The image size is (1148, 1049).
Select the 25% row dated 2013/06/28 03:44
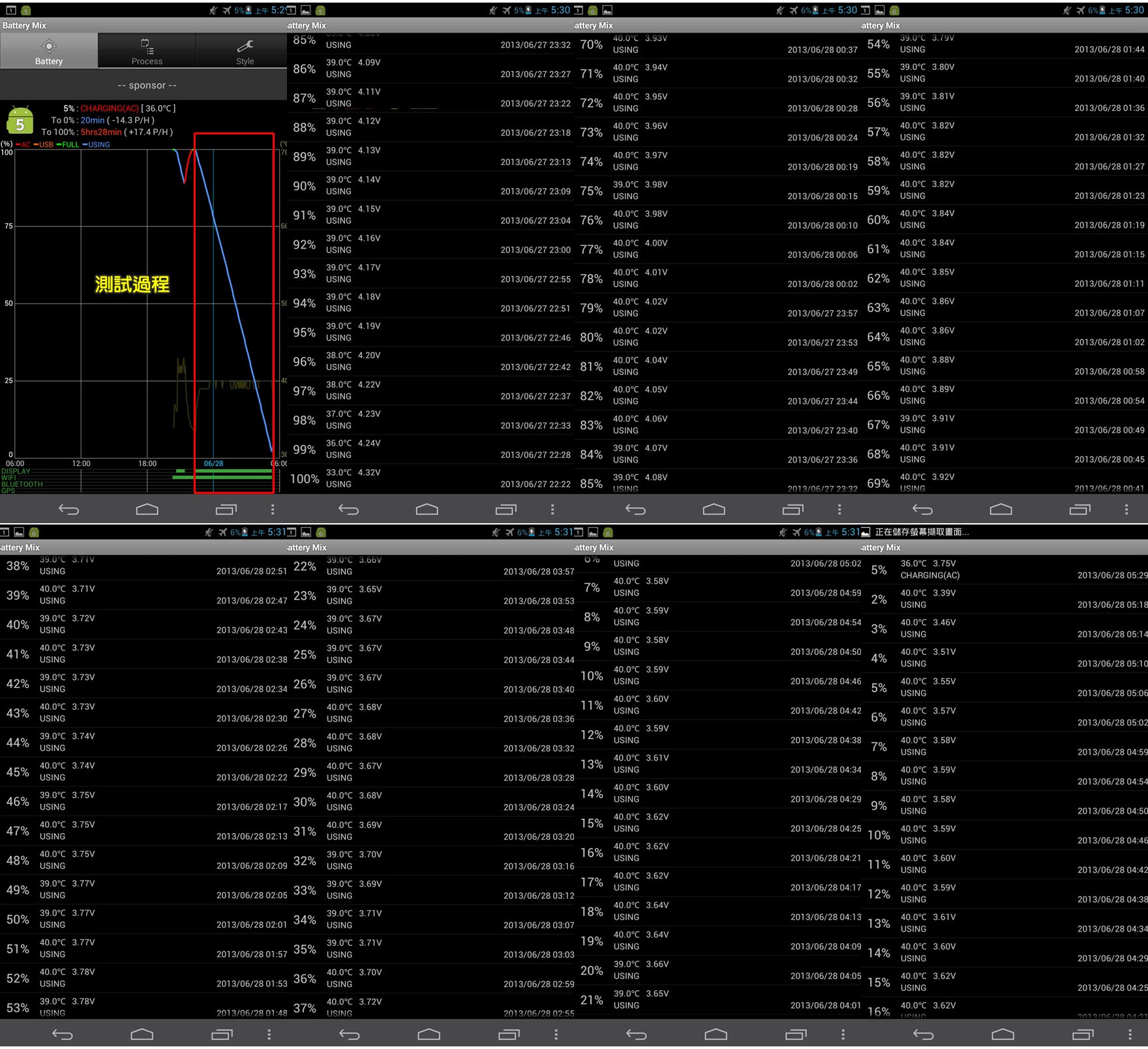pos(430,654)
